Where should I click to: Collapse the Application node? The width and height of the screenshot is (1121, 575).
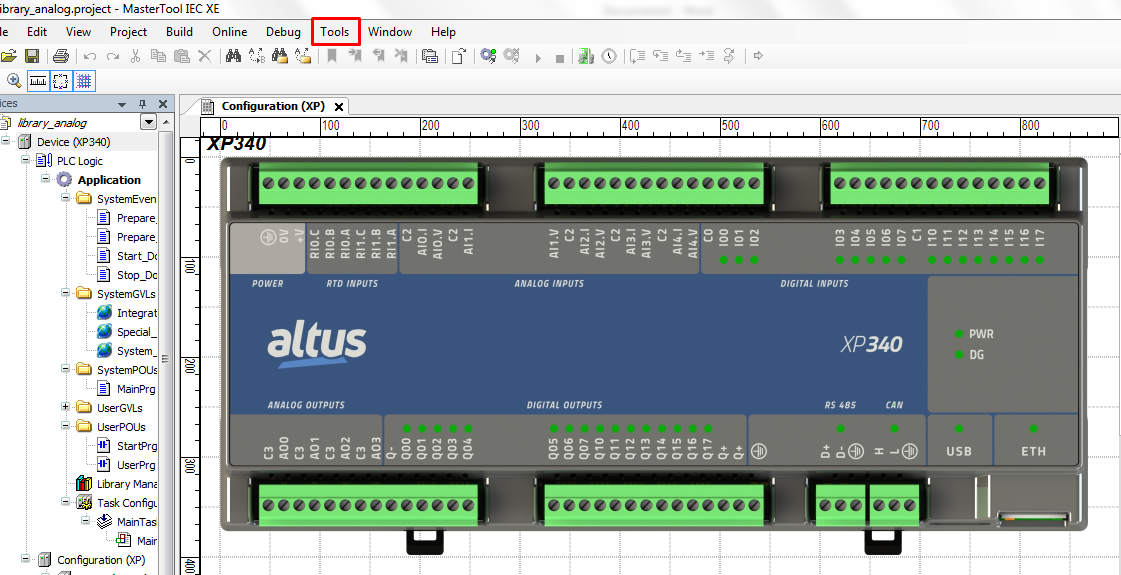pyautogui.click(x=45, y=178)
